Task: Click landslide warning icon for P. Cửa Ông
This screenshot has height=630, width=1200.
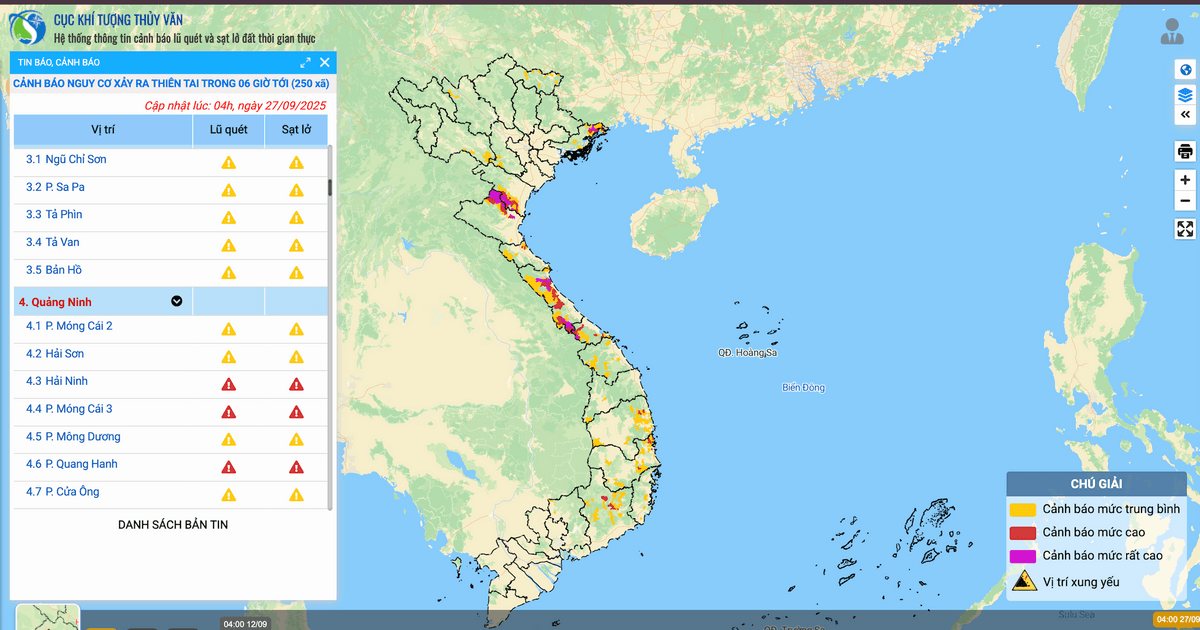Action: click(296, 495)
